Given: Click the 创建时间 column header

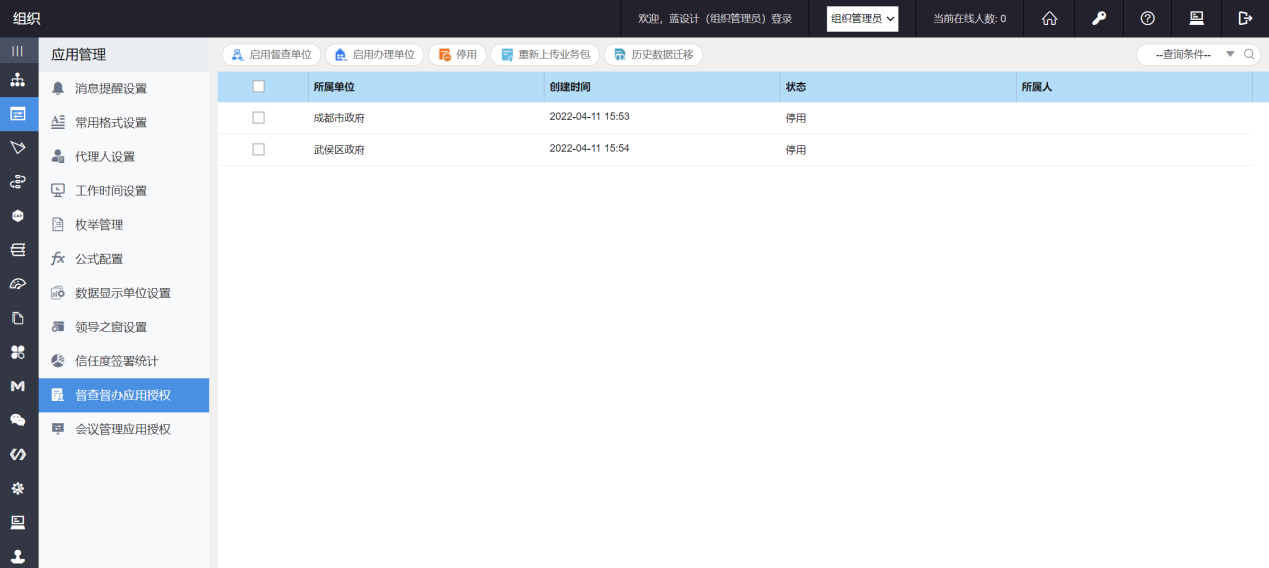Looking at the screenshot, I should point(570,87).
